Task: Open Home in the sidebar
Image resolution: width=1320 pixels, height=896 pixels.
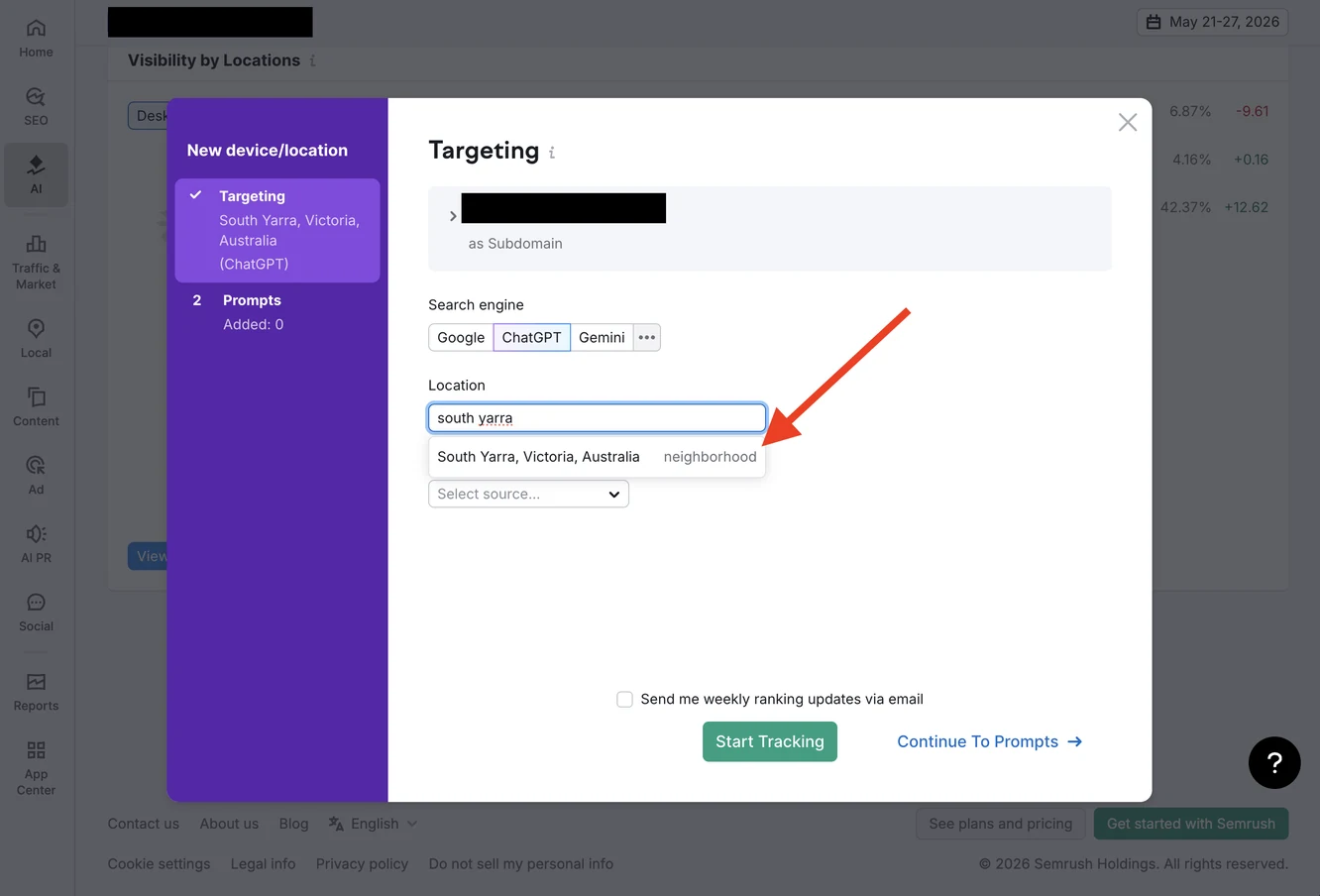Action: pos(36,39)
